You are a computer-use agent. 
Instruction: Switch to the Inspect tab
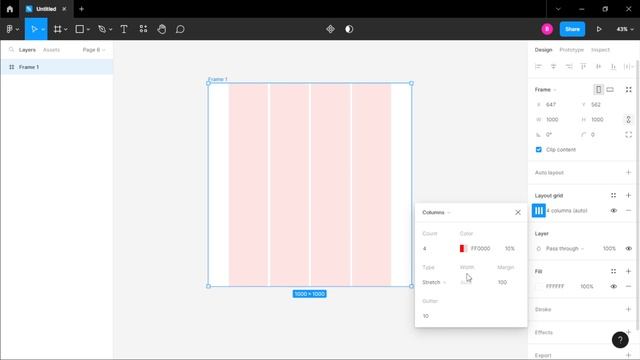tap(600, 50)
